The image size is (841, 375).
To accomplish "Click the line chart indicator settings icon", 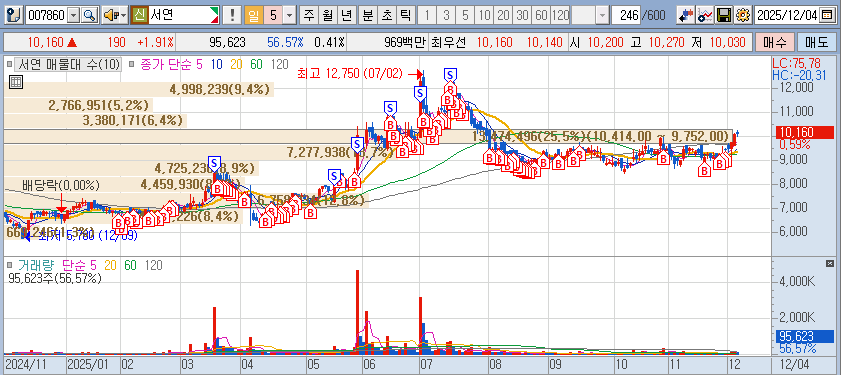I will coord(704,15).
